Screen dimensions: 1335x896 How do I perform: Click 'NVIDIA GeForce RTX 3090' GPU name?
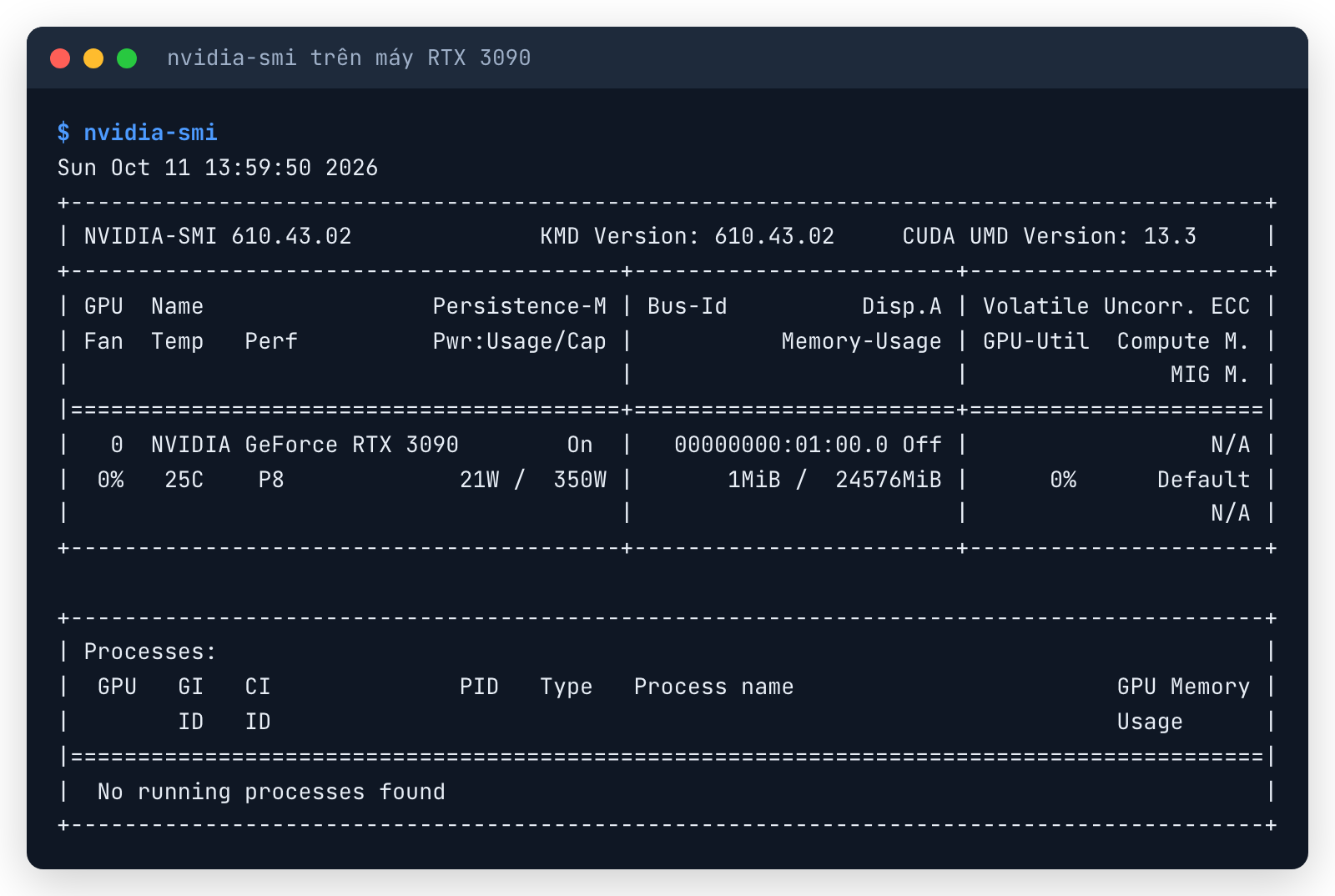pyautogui.click(x=305, y=445)
